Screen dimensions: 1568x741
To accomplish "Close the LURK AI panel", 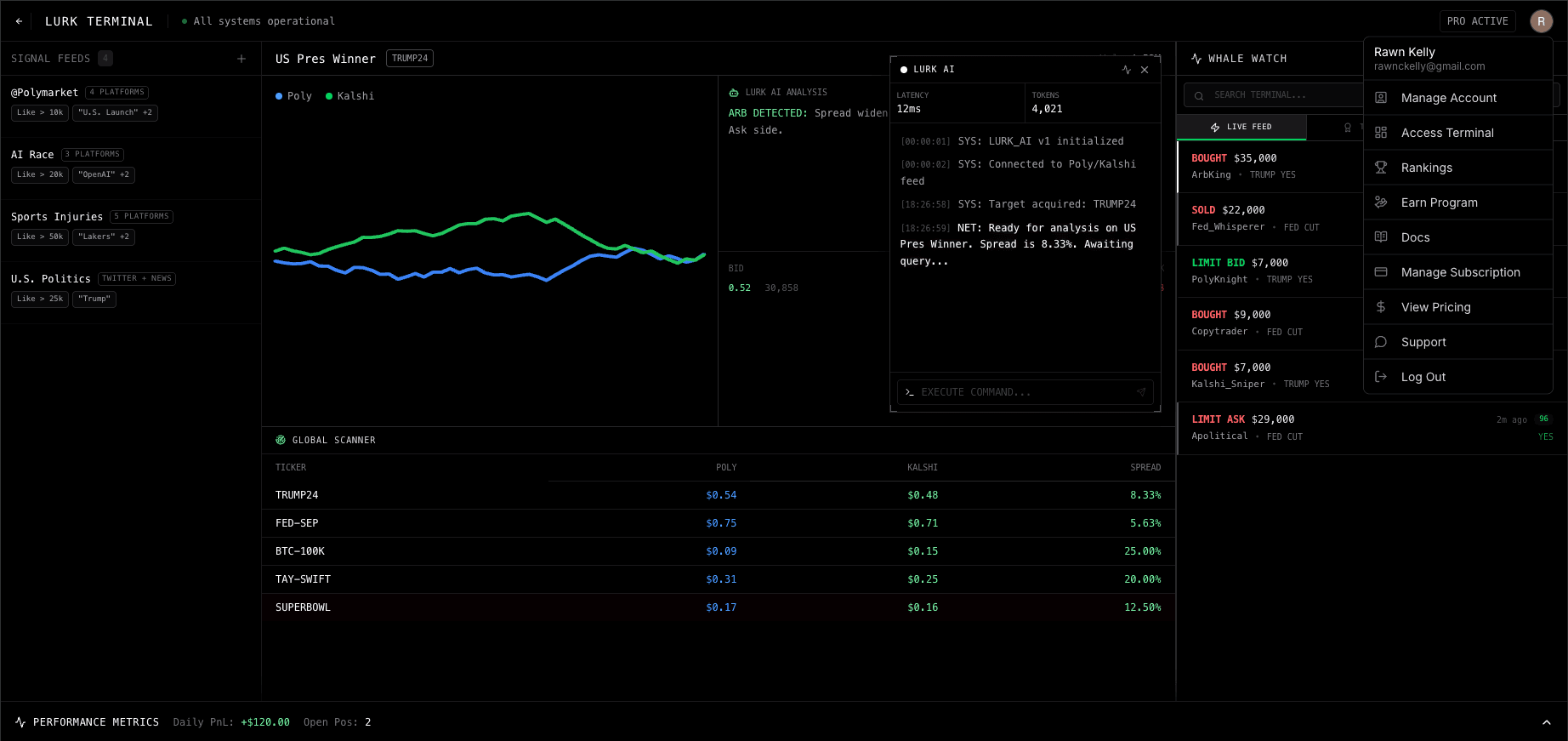I will click(x=1145, y=70).
